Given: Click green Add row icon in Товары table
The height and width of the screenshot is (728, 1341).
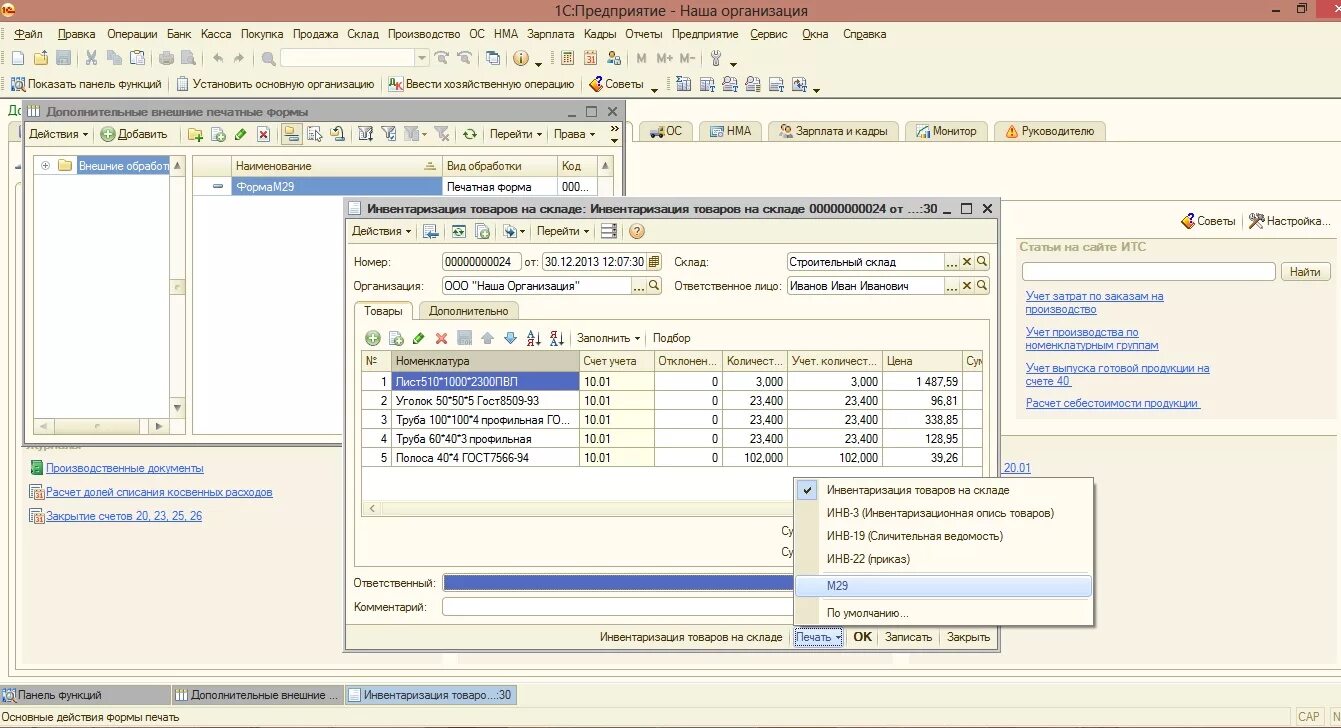Looking at the screenshot, I should pyautogui.click(x=372, y=338).
